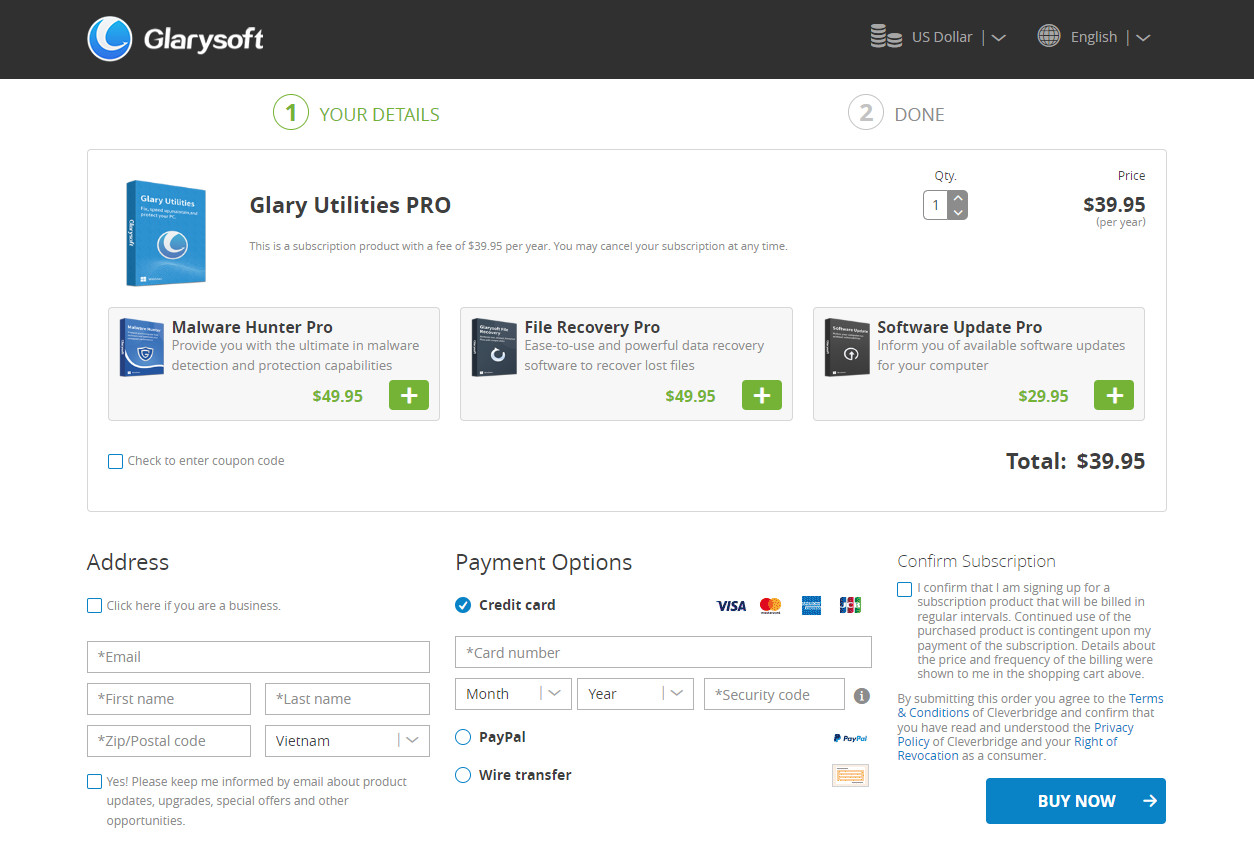Screen dimensions: 1254x844
Task: Click the JCB card logo
Action: pos(850,605)
